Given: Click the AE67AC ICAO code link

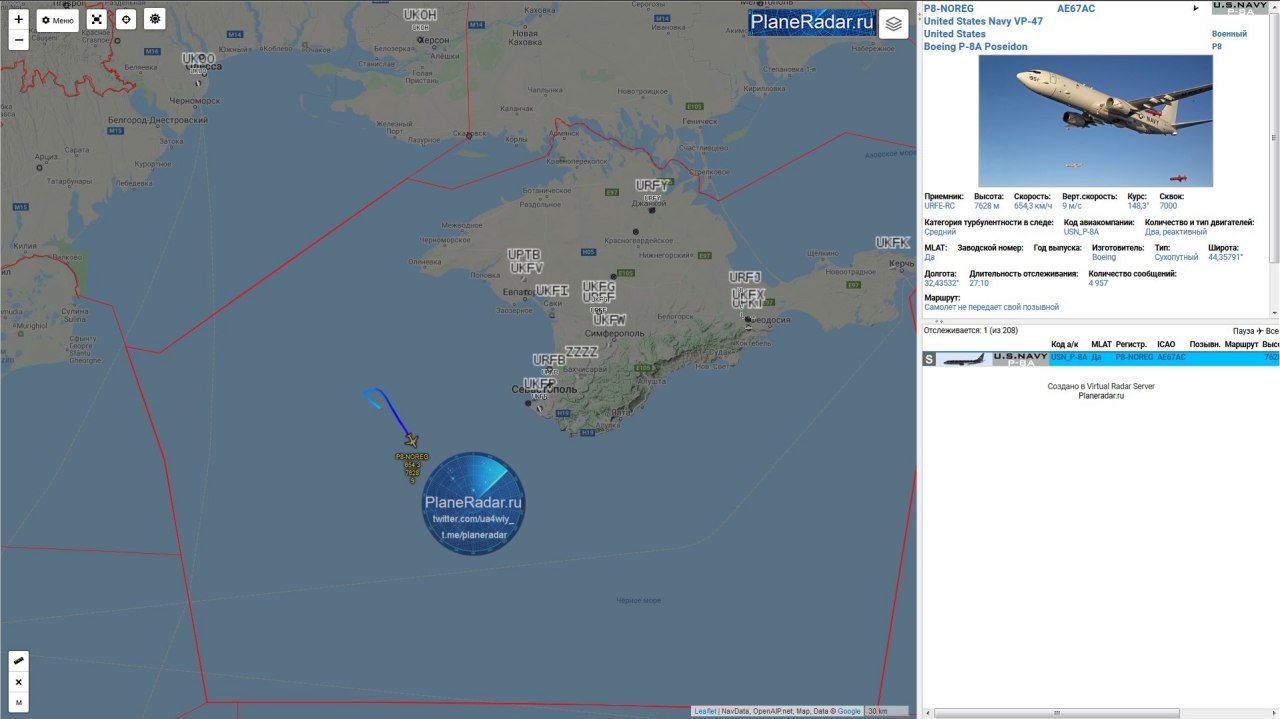Looking at the screenshot, I should pos(1076,9).
